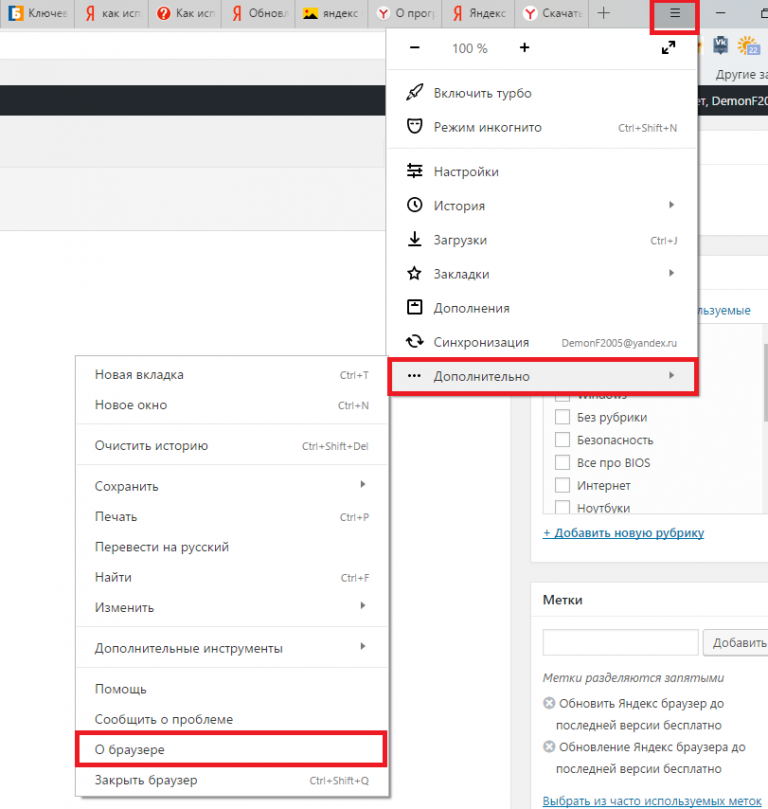The image size is (768, 809).
Task: Expand the Сохранить submenu arrow
Action: 363,484
